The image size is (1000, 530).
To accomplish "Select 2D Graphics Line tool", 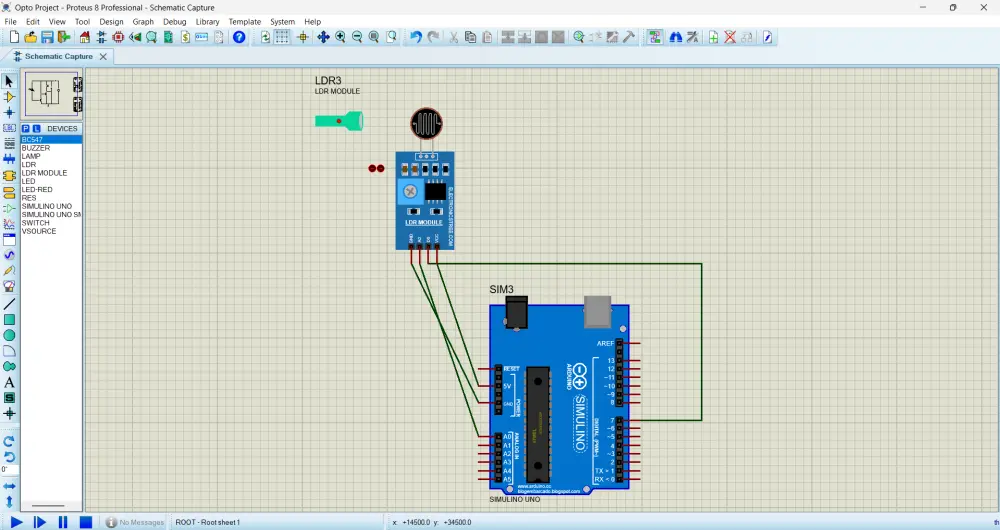I will [9, 304].
